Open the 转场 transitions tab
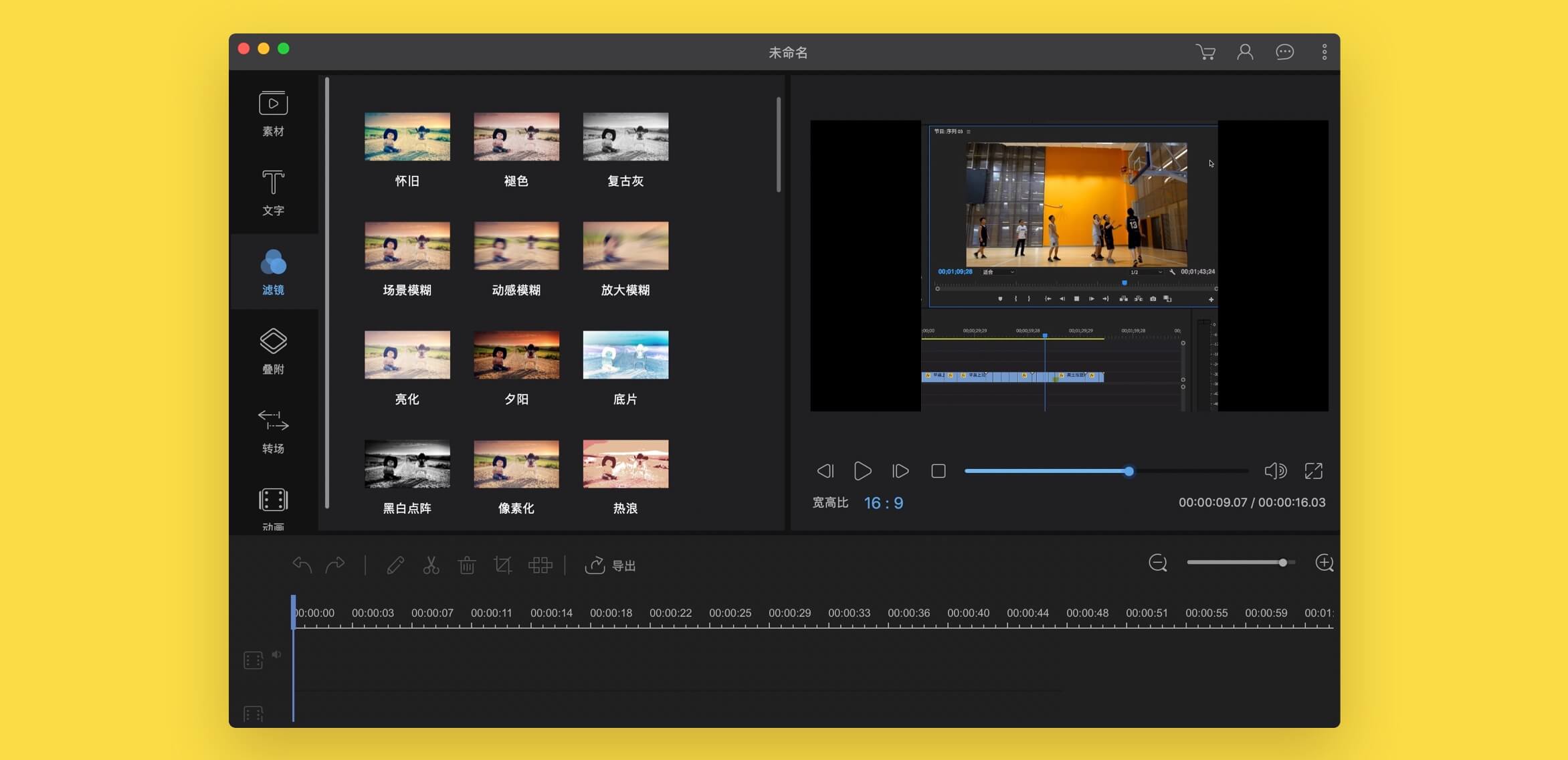Image resolution: width=1568 pixels, height=760 pixels. coord(273,431)
